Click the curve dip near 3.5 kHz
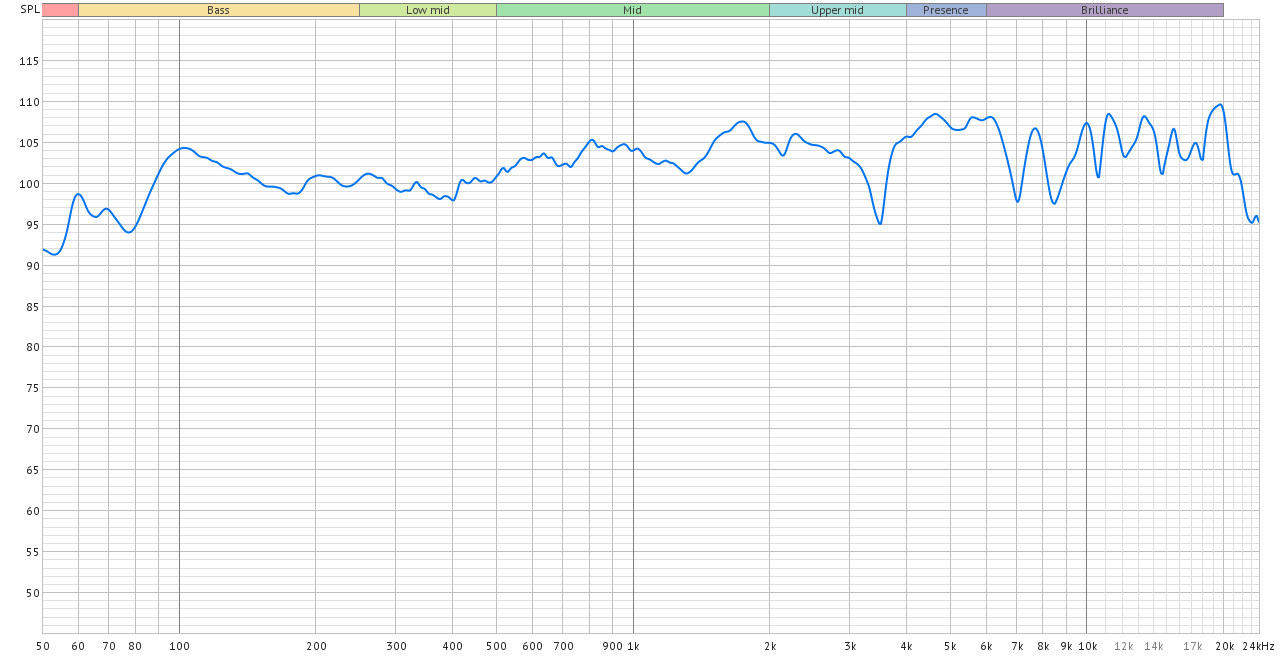The height and width of the screenshot is (659, 1280). [880, 223]
